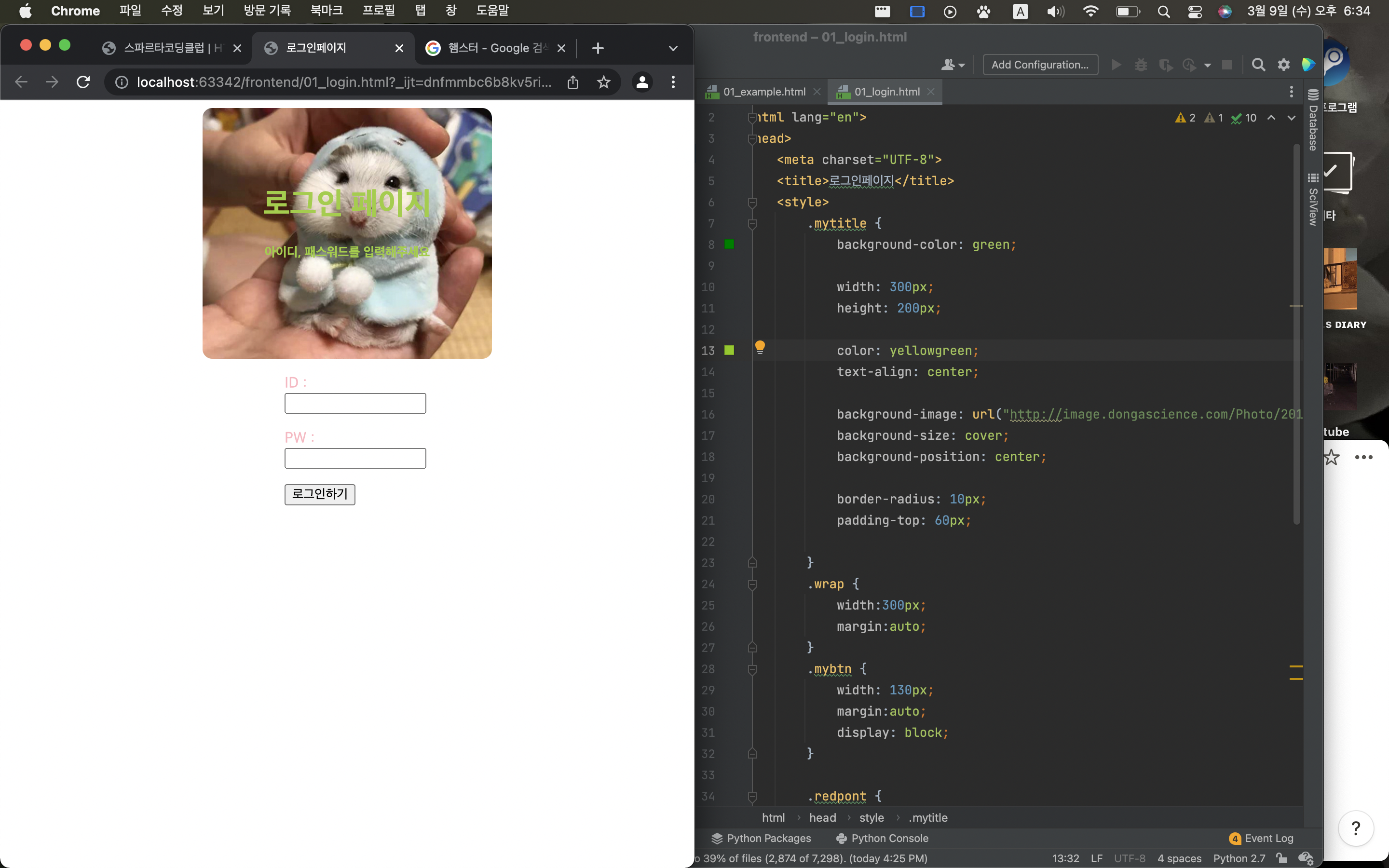Open the Database tool window
This screenshot has width=1389, height=868.
1313,121
